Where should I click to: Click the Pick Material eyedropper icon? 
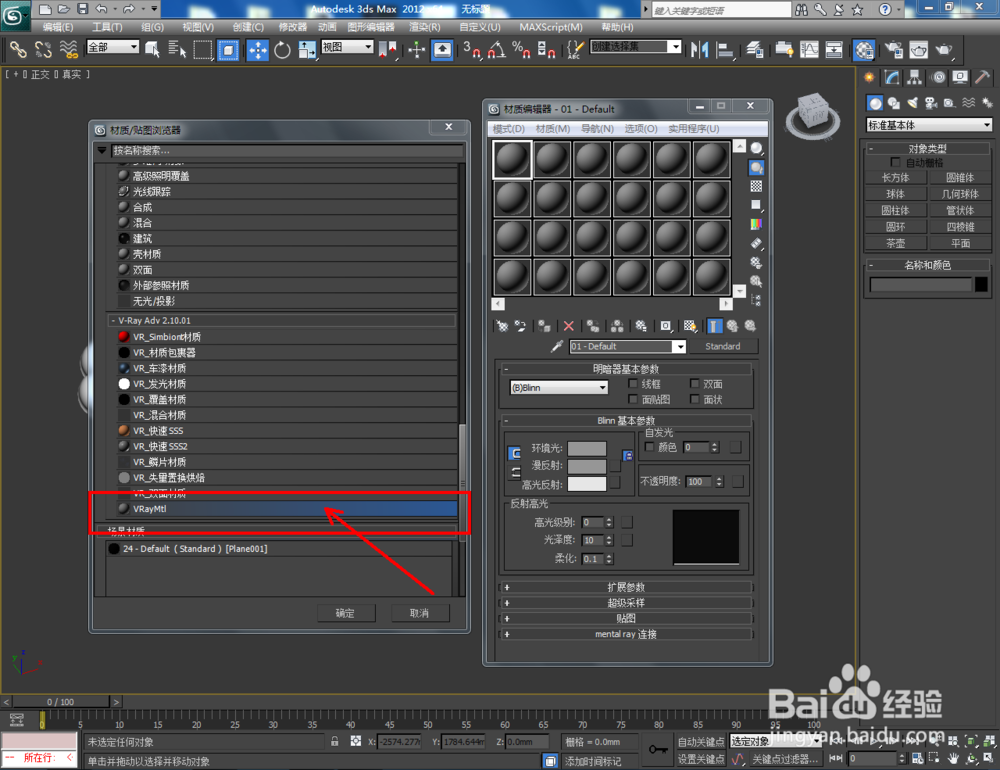557,346
